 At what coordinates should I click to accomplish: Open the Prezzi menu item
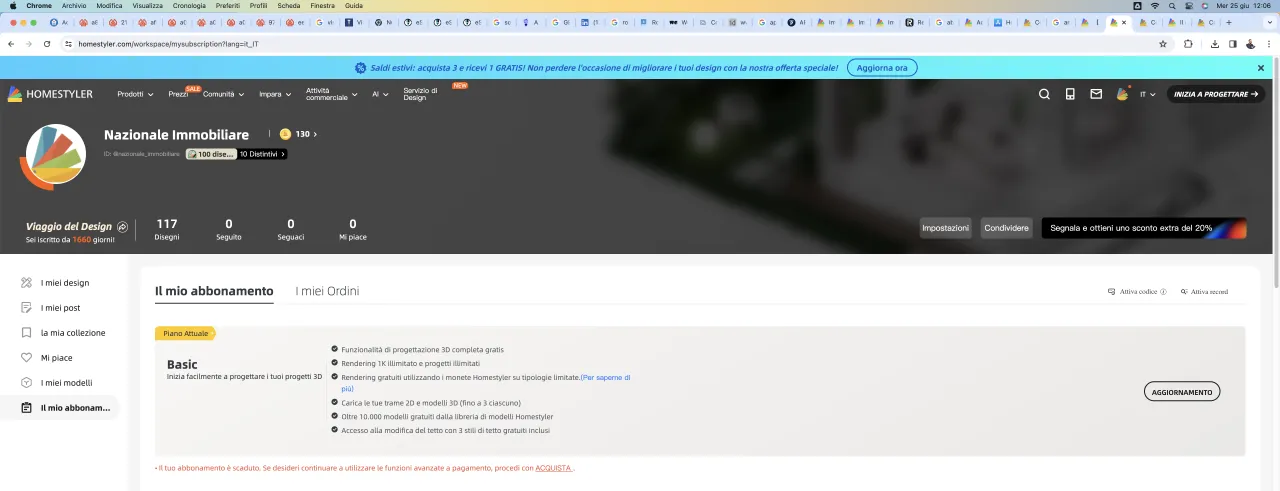tap(179, 94)
